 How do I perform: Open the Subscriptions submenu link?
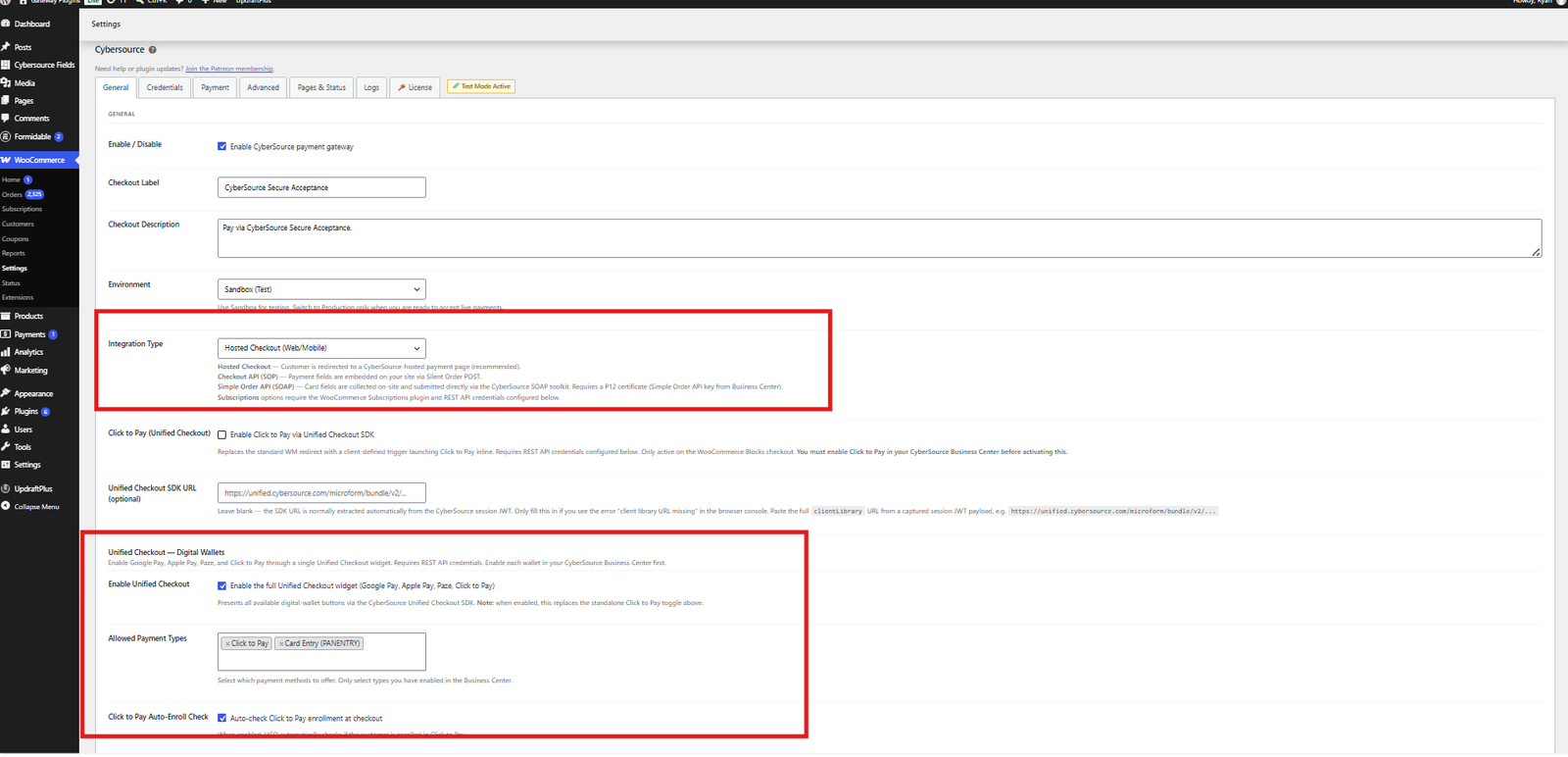coord(22,209)
